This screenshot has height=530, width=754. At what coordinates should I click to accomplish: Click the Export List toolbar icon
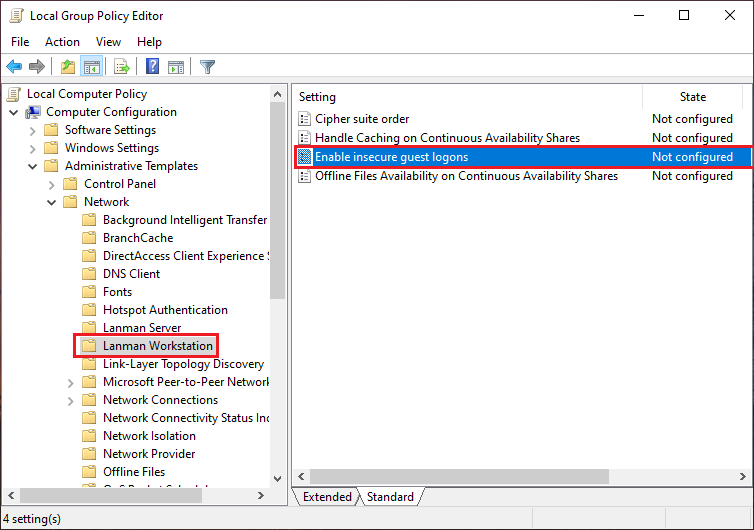point(121,67)
